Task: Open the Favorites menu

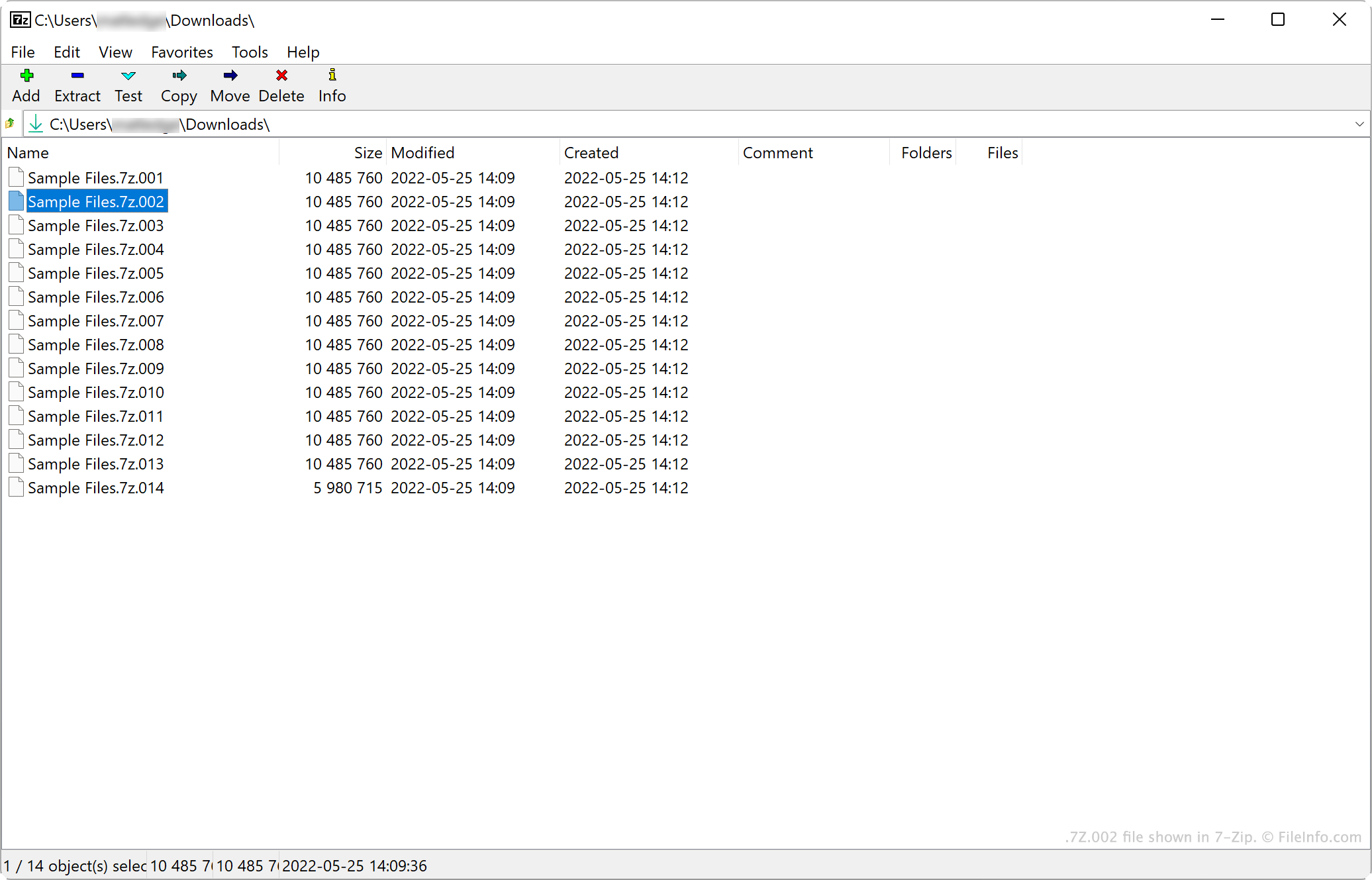Action: click(181, 52)
